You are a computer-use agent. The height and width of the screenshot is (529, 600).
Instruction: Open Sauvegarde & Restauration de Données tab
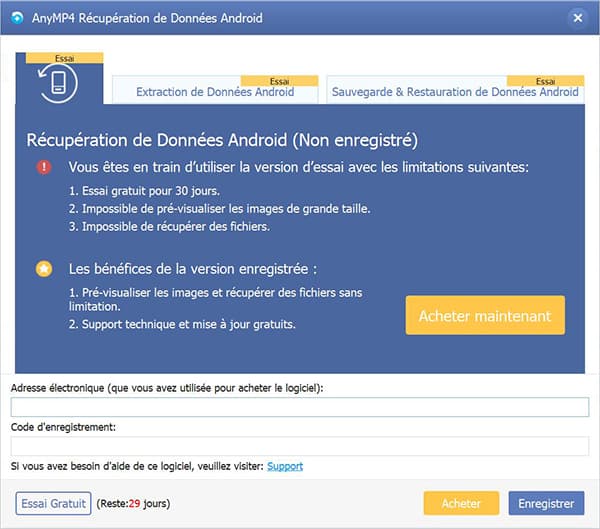(x=455, y=92)
